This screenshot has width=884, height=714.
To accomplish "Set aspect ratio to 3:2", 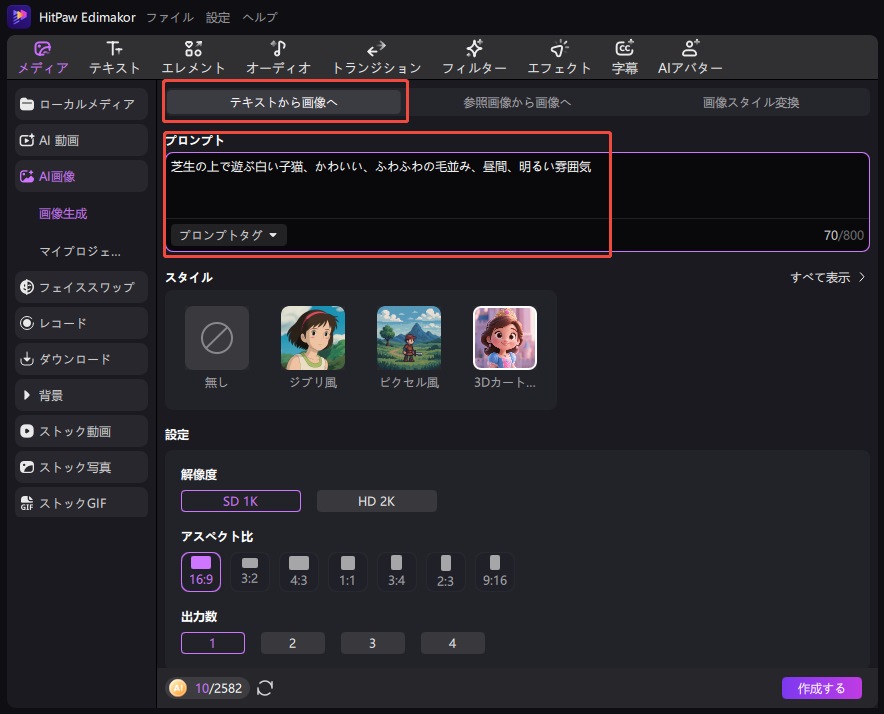I will pyautogui.click(x=249, y=572).
